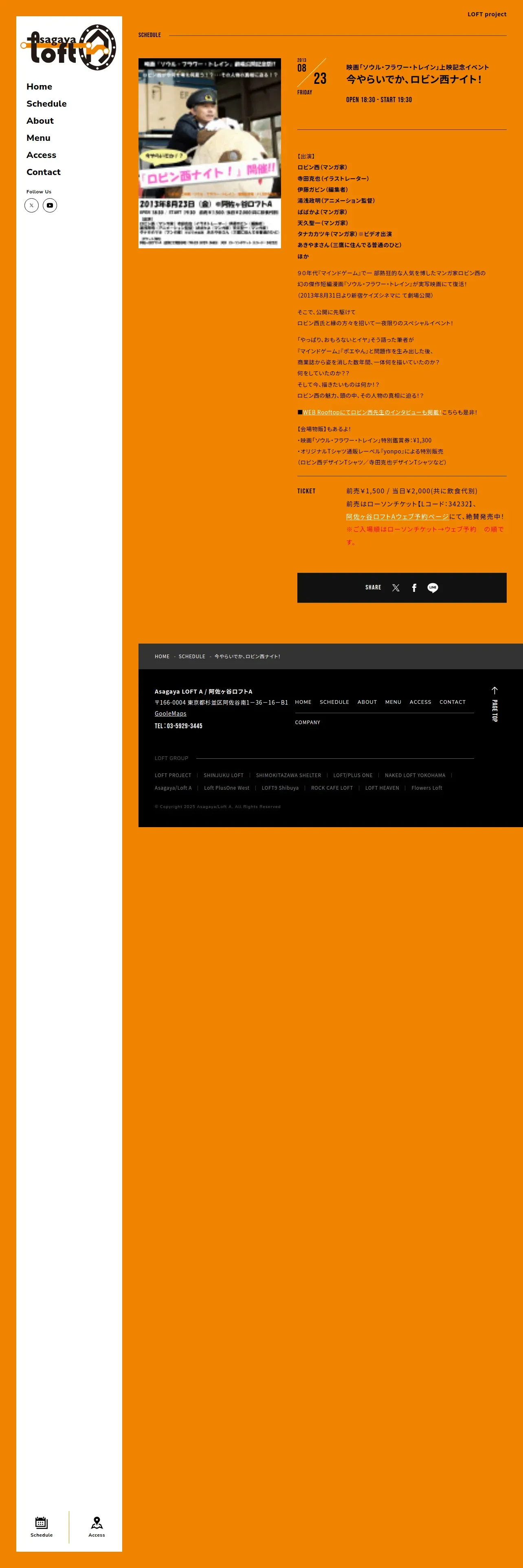Viewport: 523px width, 1568px height.
Task: Open About in sidebar menu
Action: (40, 120)
